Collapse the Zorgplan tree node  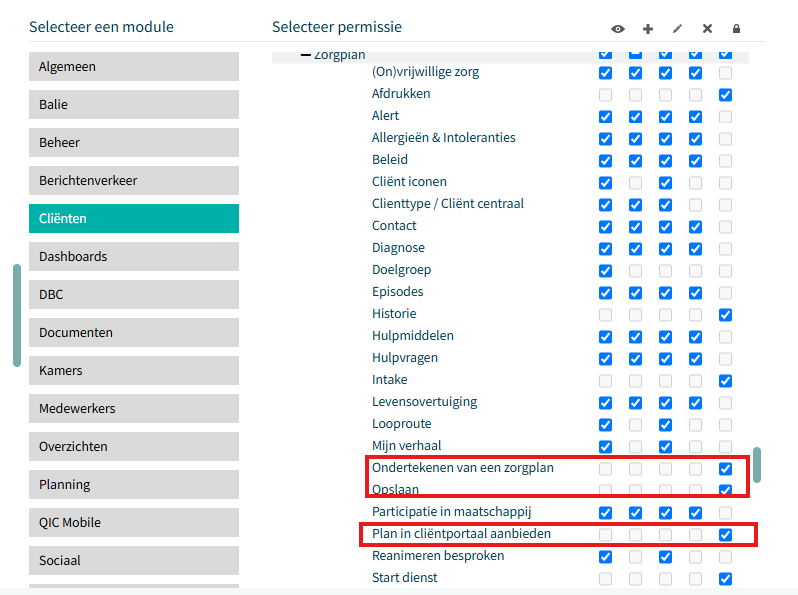305,55
